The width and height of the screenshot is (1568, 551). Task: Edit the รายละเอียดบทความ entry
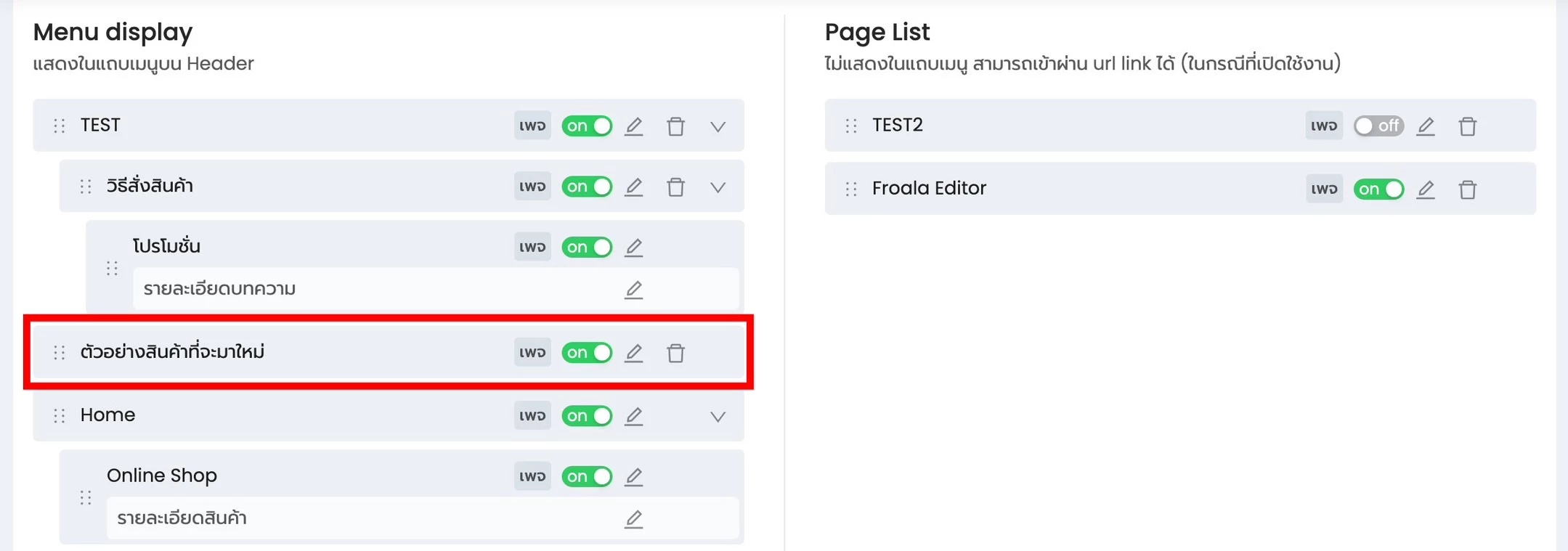pyautogui.click(x=633, y=290)
